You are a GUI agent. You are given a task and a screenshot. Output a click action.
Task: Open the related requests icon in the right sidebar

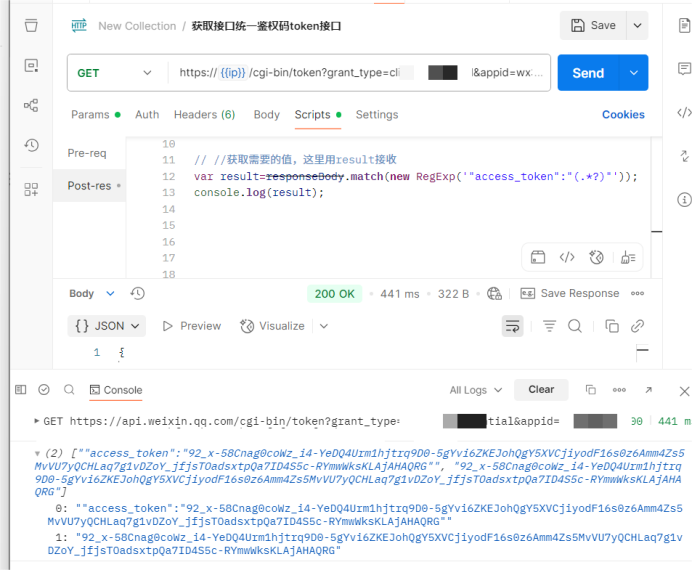(684, 156)
